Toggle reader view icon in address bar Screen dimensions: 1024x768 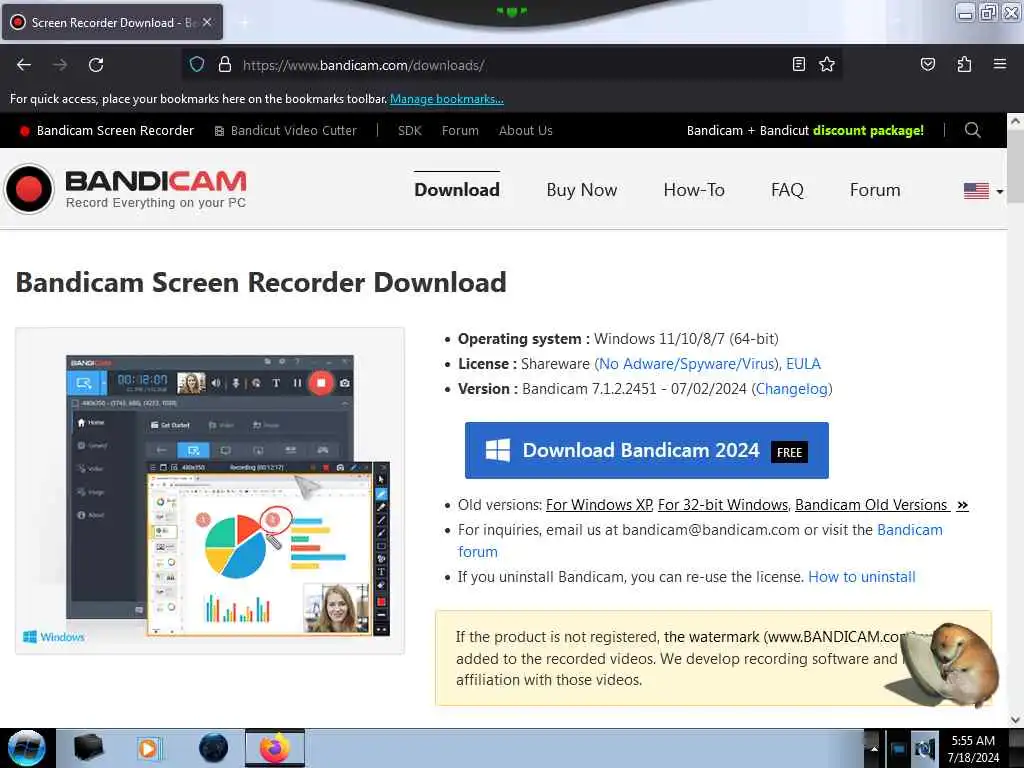tap(798, 64)
